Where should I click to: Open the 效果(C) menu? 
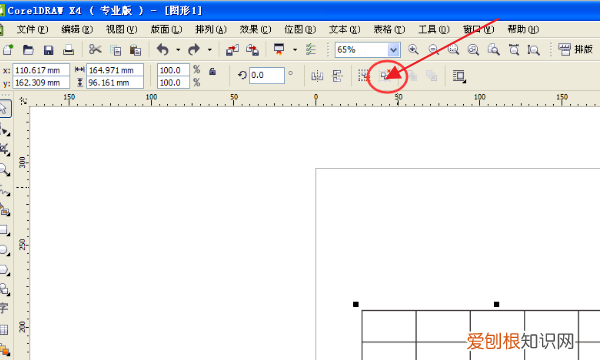coord(255,29)
